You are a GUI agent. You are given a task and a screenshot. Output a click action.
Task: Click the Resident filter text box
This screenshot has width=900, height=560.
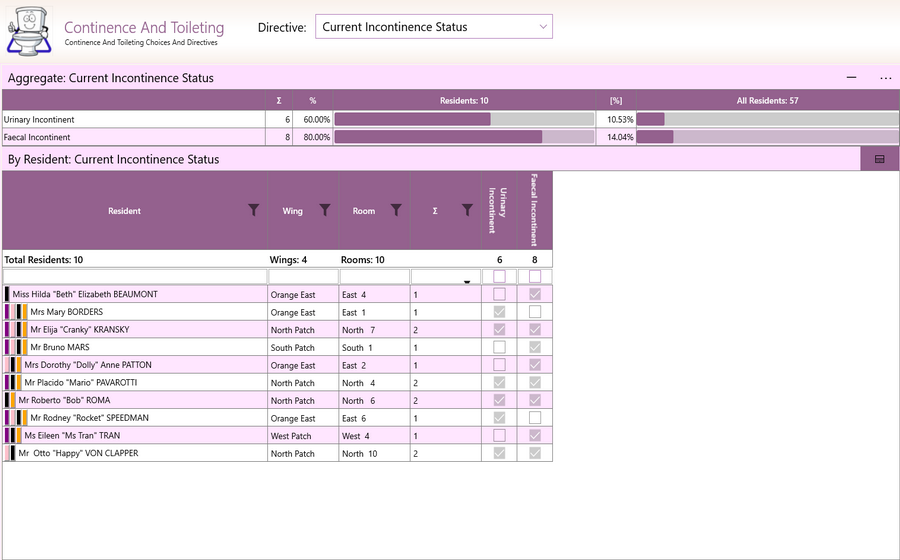point(135,277)
